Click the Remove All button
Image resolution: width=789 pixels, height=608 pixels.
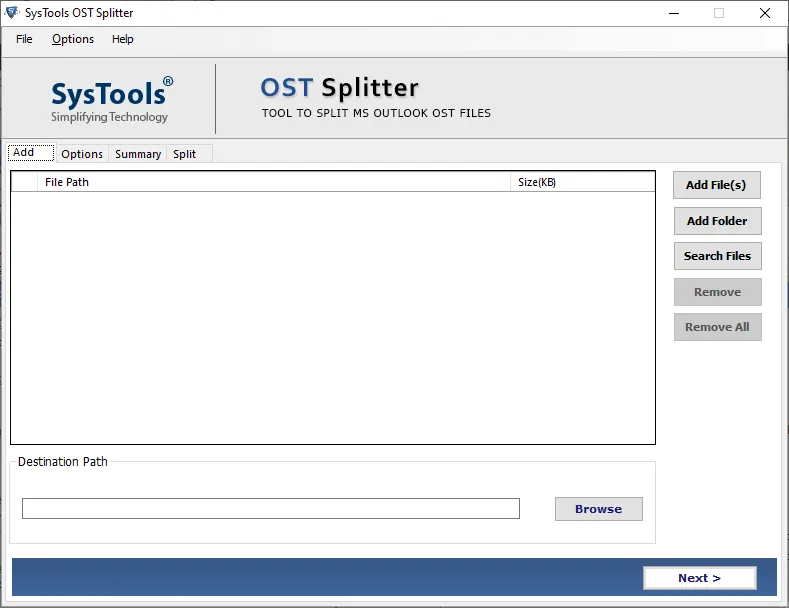pos(717,327)
